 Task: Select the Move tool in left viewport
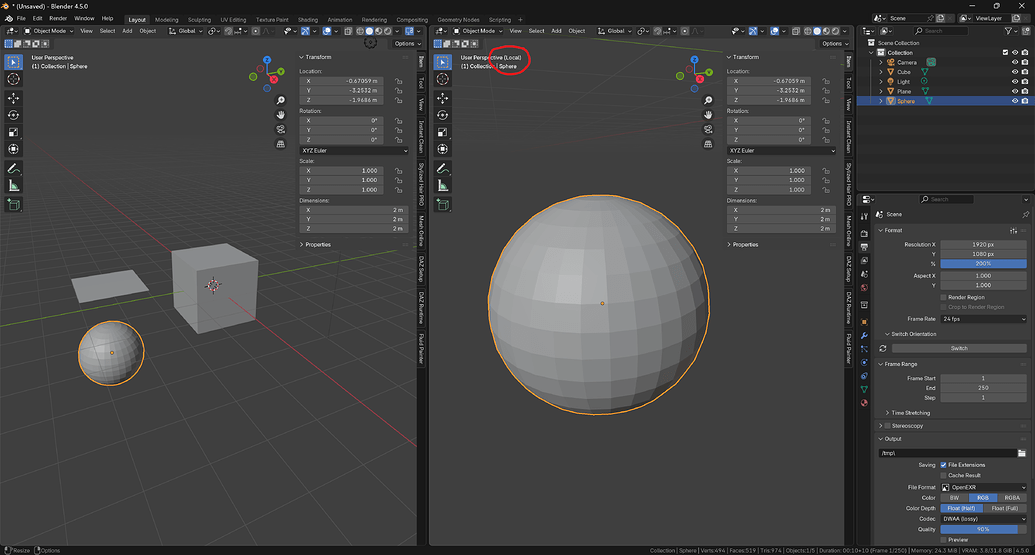[13, 98]
